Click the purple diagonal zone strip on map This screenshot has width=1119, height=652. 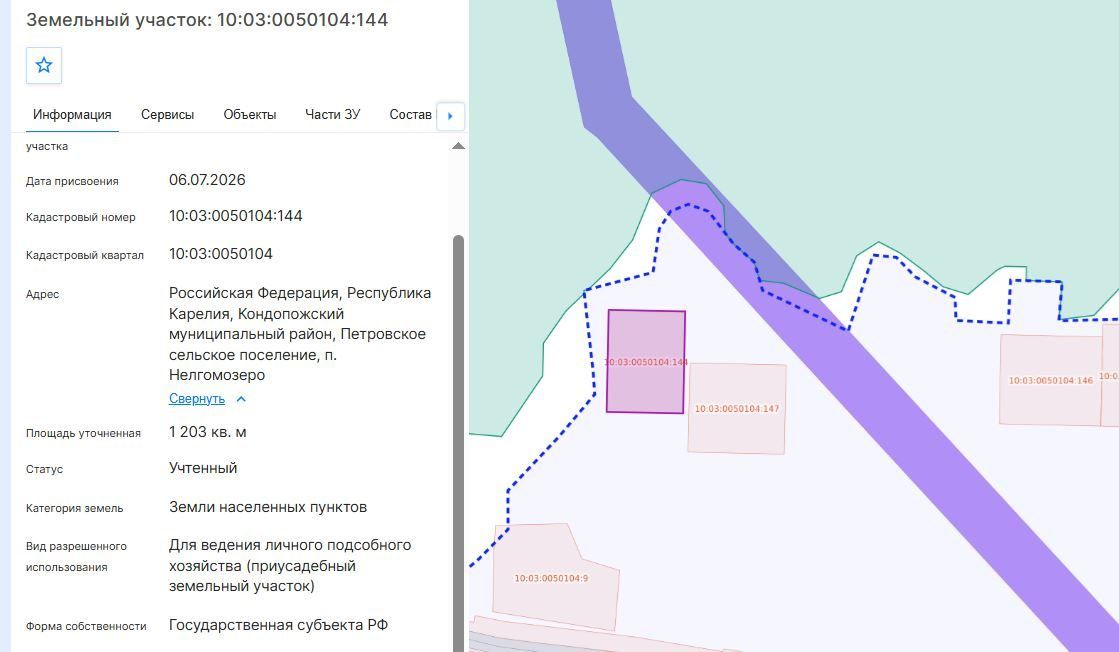928,428
